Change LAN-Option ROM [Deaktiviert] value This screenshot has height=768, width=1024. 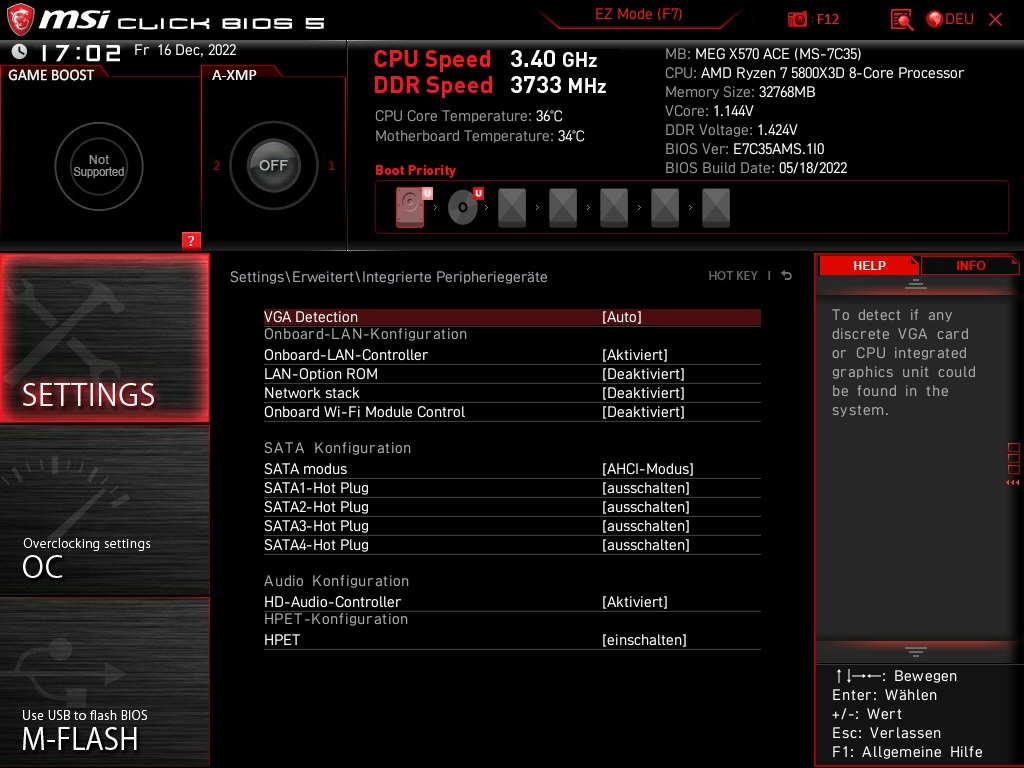point(643,374)
